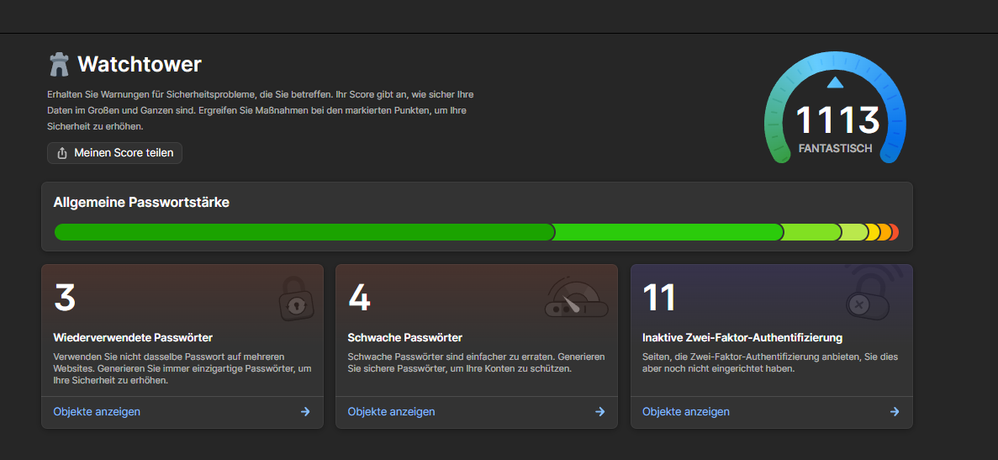The height and width of the screenshot is (460, 998).
Task: Select the red segment at strength bar end
Action: click(895, 232)
